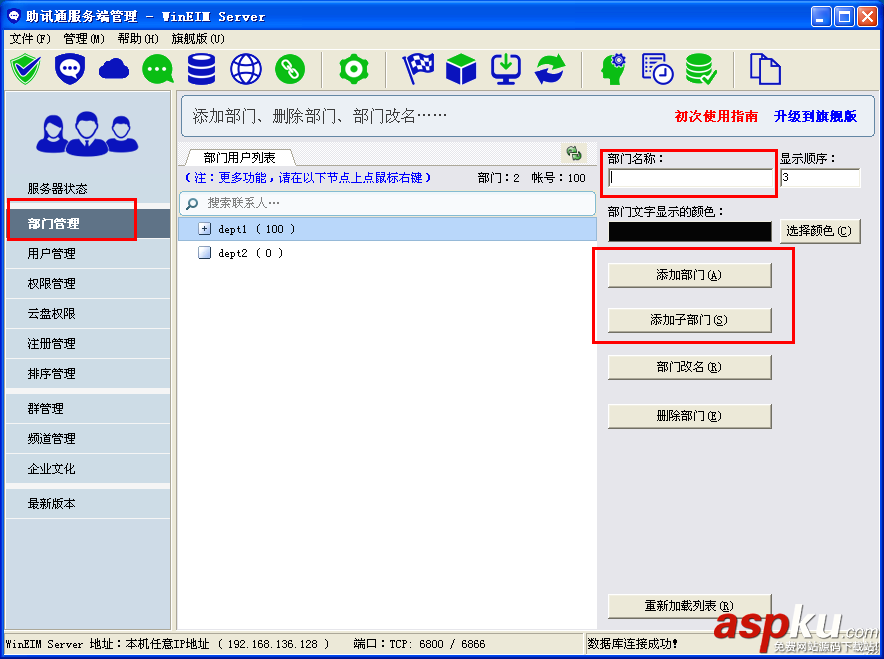Image resolution: width=884 pixels, height=659 pixels.
Task: Click the 添加部门(A) button
Action: tap(689, 275)
